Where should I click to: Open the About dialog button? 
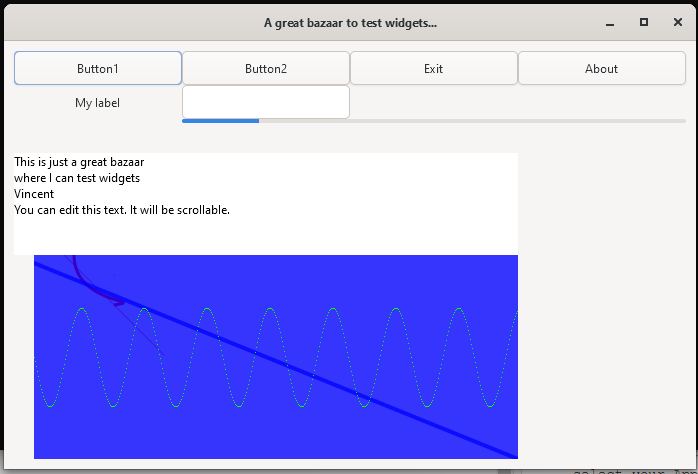[x=601, y=68]
